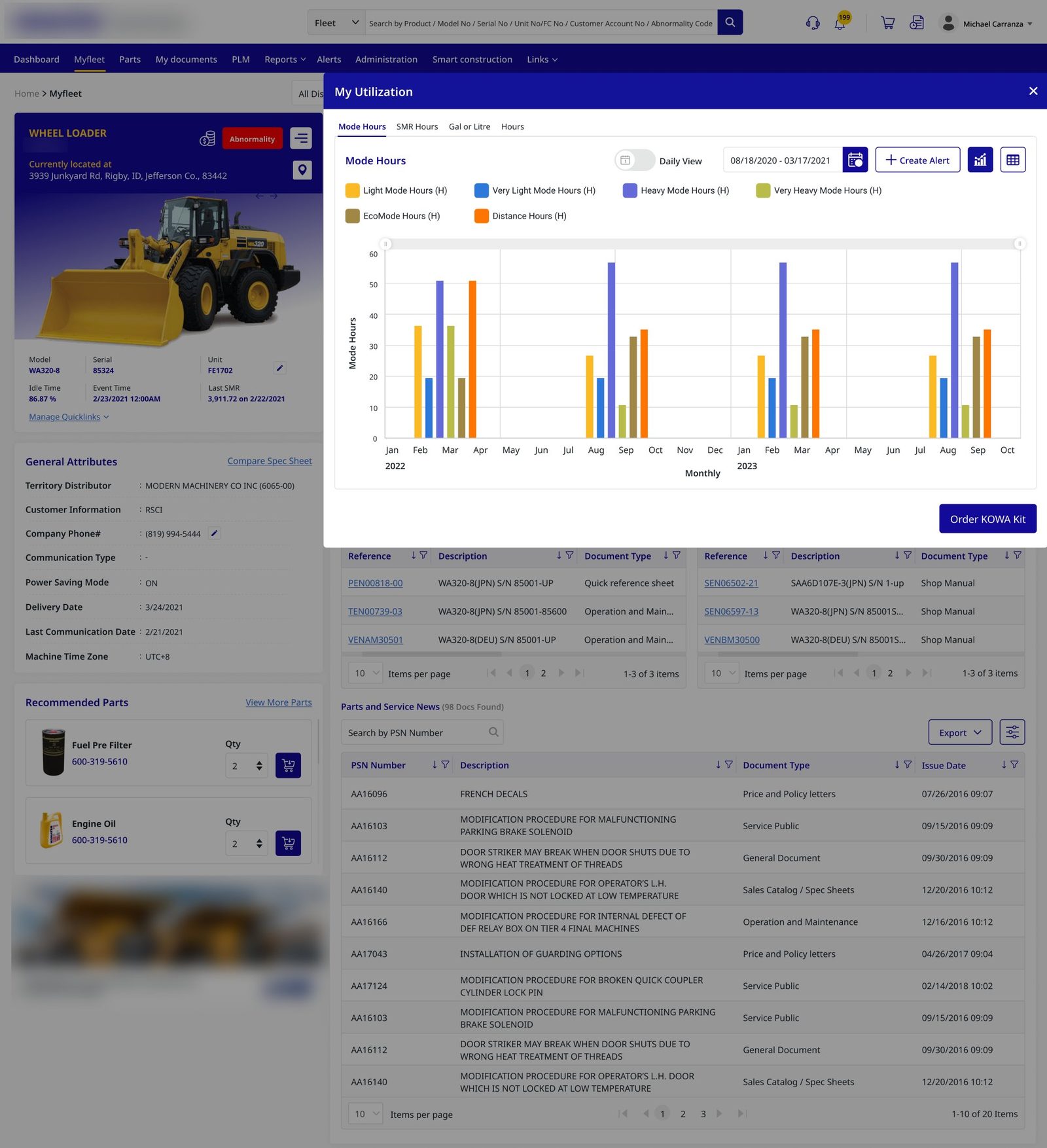
Task: Open the Export dropdown
Action: click(x=959, y=732)
